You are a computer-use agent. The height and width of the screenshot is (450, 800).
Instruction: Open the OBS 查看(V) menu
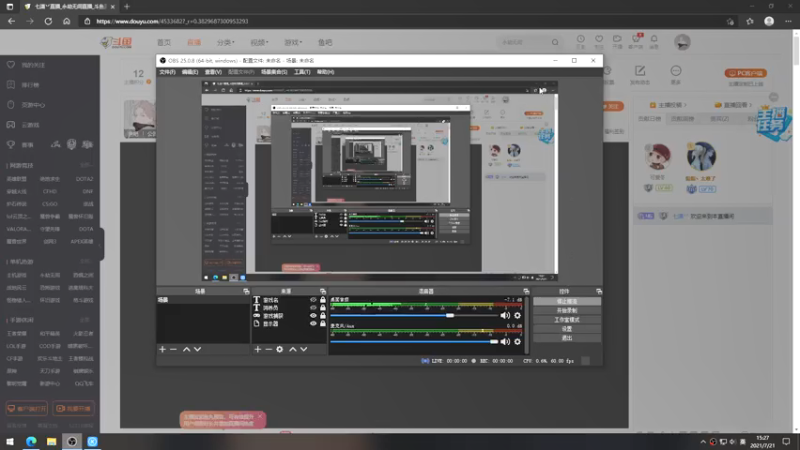click(213, 72)
